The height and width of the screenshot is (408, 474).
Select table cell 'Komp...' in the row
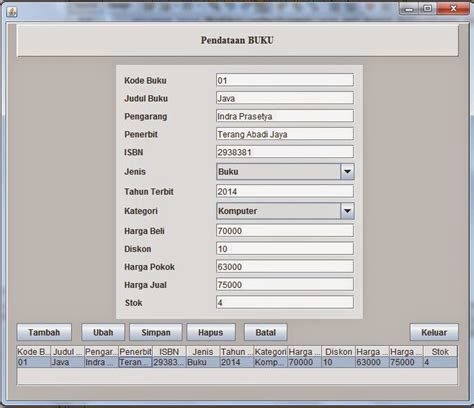point(271,362)
